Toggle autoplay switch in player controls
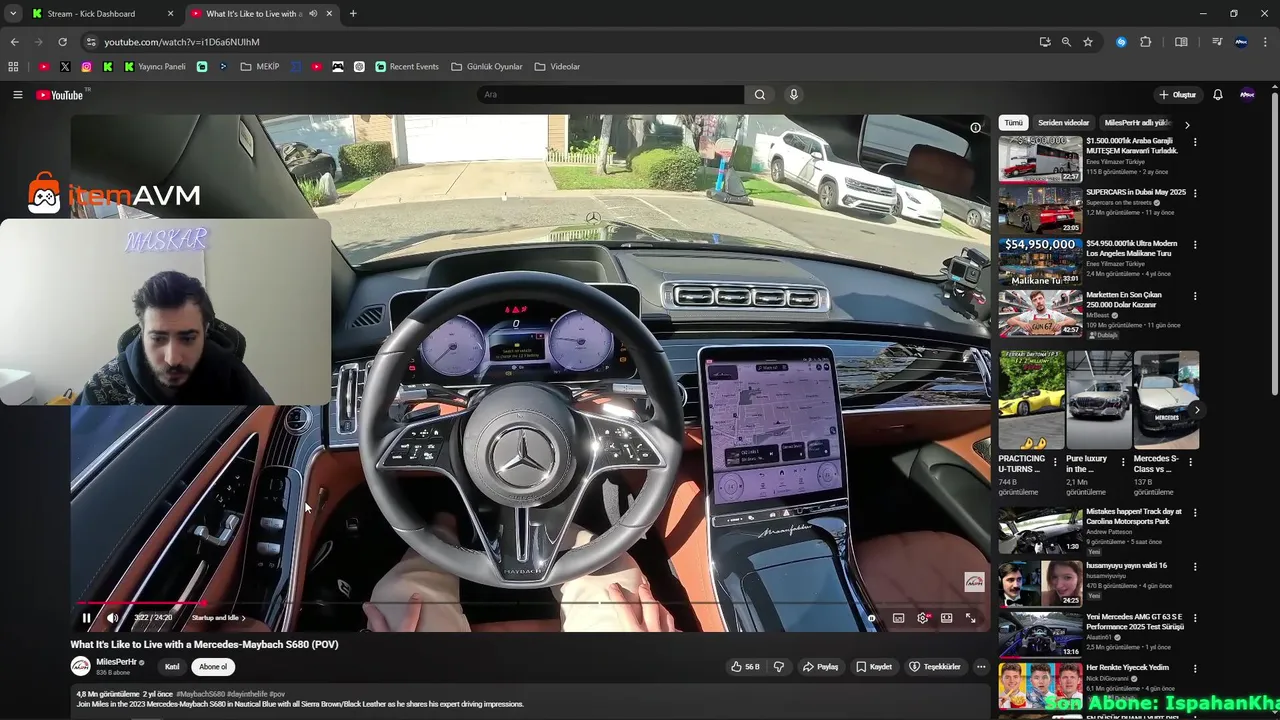 point(869,618)
